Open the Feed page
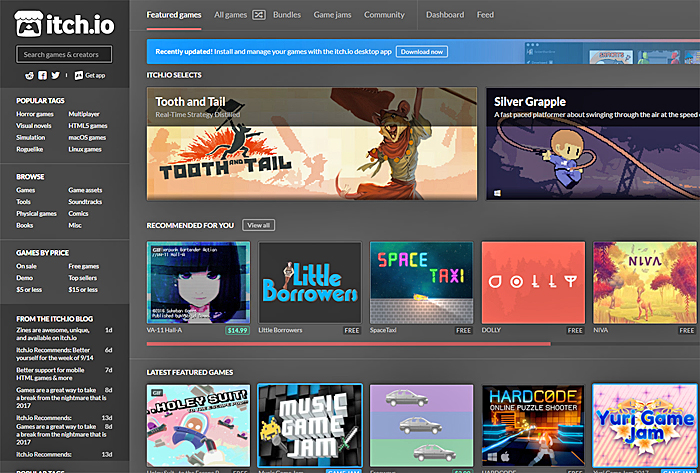This screenshot has width=700, height=473. click(485, 15)
